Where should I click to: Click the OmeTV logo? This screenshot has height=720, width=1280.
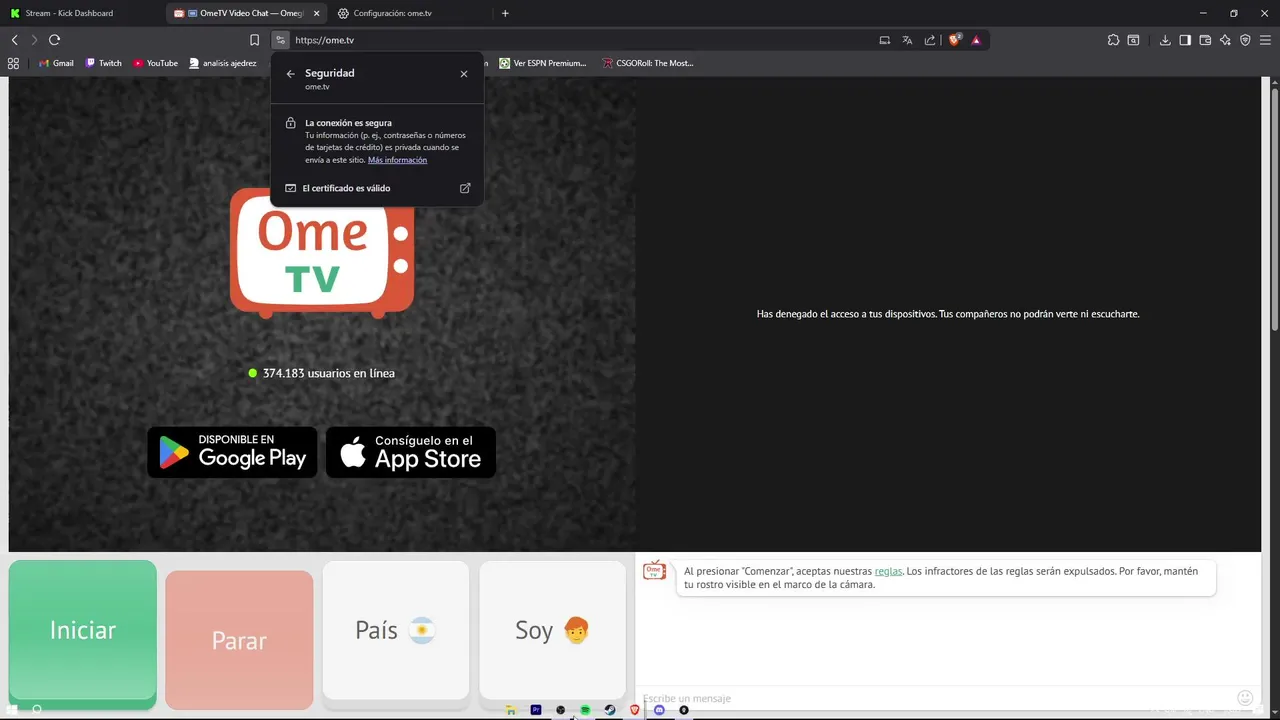point(322,252)
